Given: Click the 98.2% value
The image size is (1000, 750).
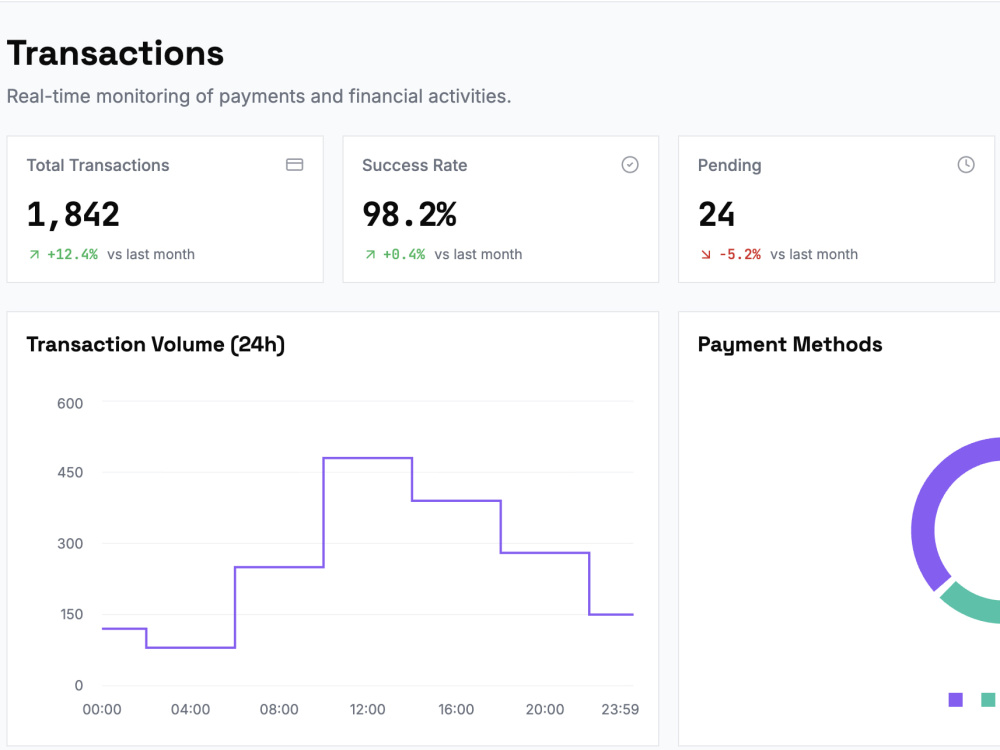Looking at the screenshot, I should pyautogui.click(x=409, y=214).
